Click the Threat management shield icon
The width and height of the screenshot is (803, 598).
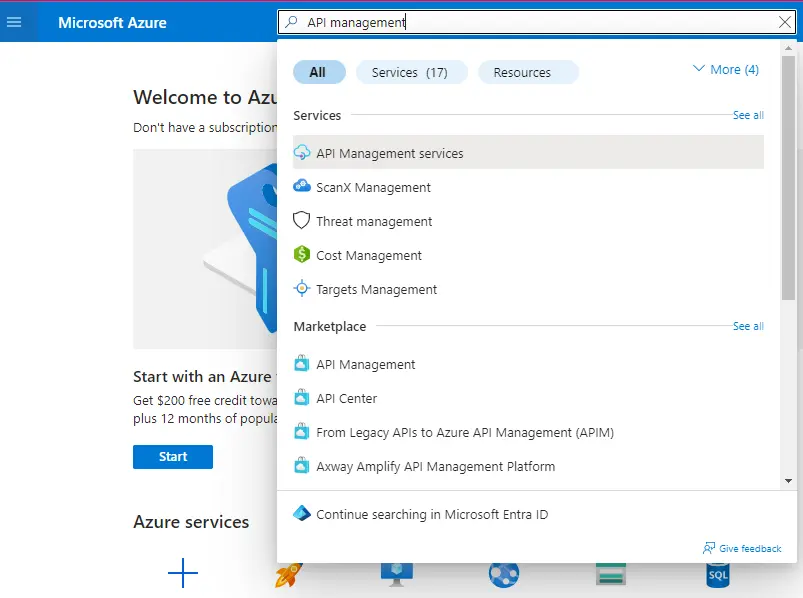tap(302, 221)
